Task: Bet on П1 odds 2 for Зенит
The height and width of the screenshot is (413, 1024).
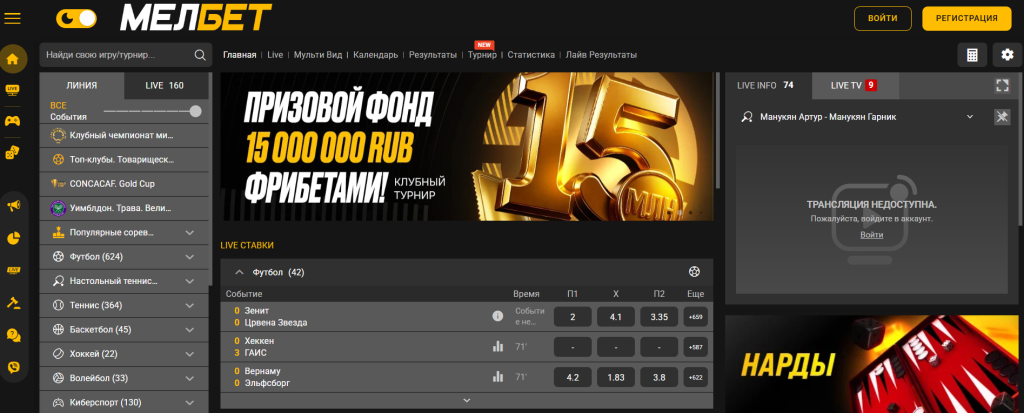Action: (573, 317)
